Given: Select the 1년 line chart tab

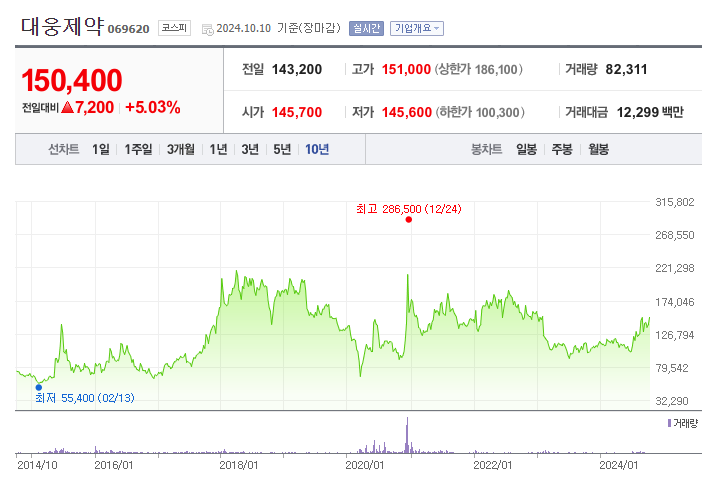Looking at the screenshot, I should point(218,149).
